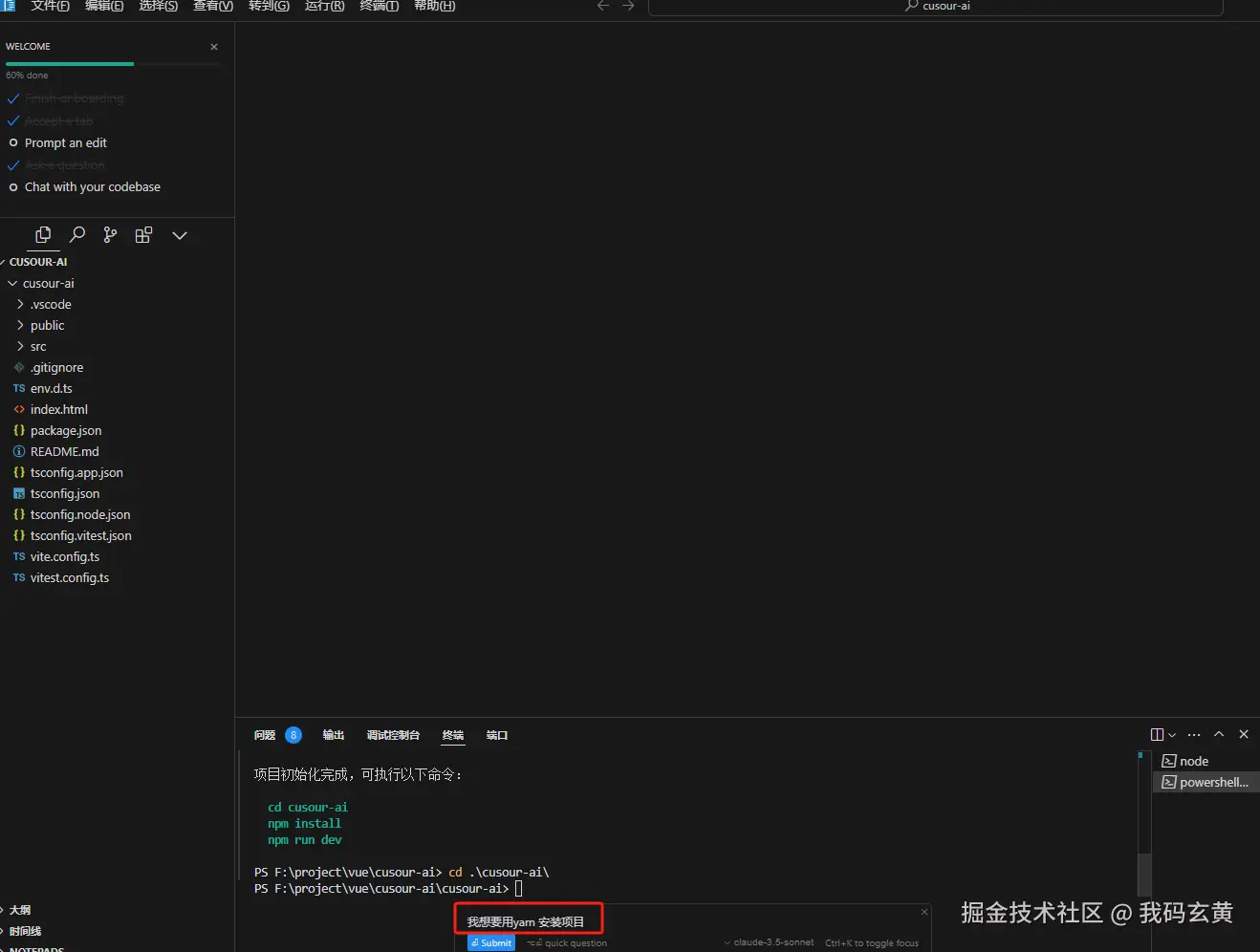Screen dimensions: 1260x952
Task: Collapse the cusour-ai root folder
Action: click(x=48, y=284)
